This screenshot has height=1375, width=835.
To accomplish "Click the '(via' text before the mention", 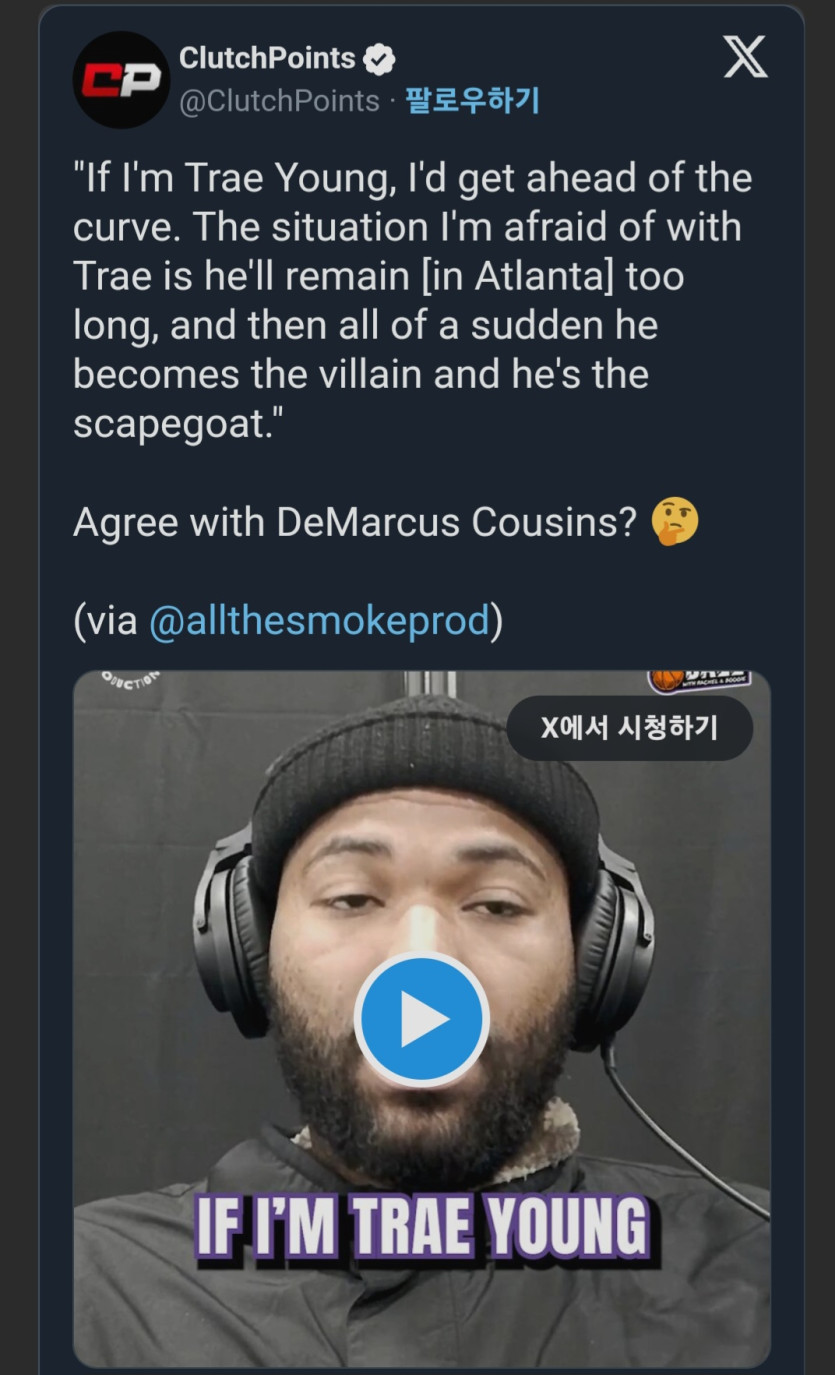I will [x=106, y=621].
